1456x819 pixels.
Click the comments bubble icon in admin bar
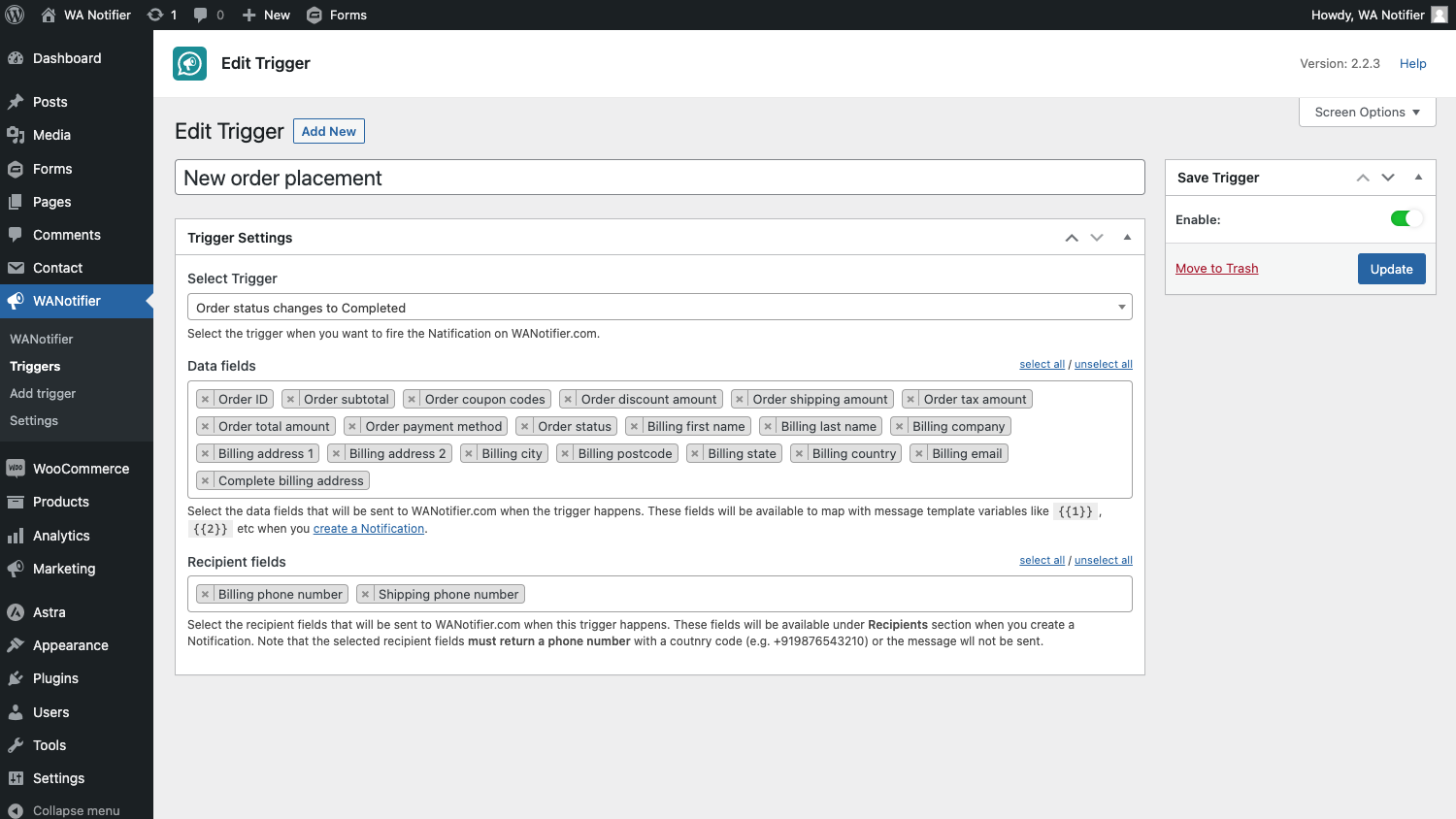click(x=201, y=15)
